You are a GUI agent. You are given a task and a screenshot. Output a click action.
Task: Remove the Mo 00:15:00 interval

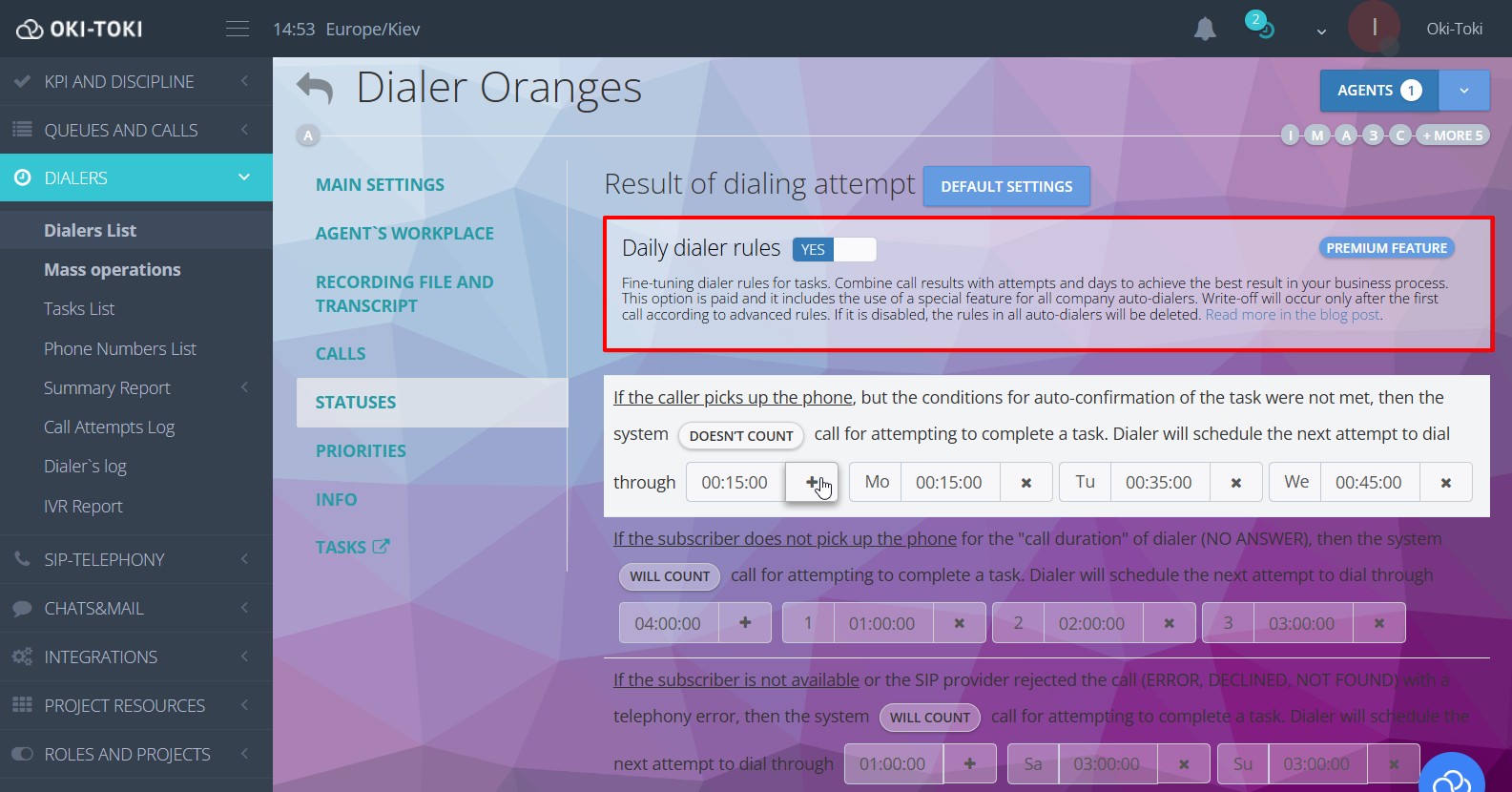(x=1025, y=483)
